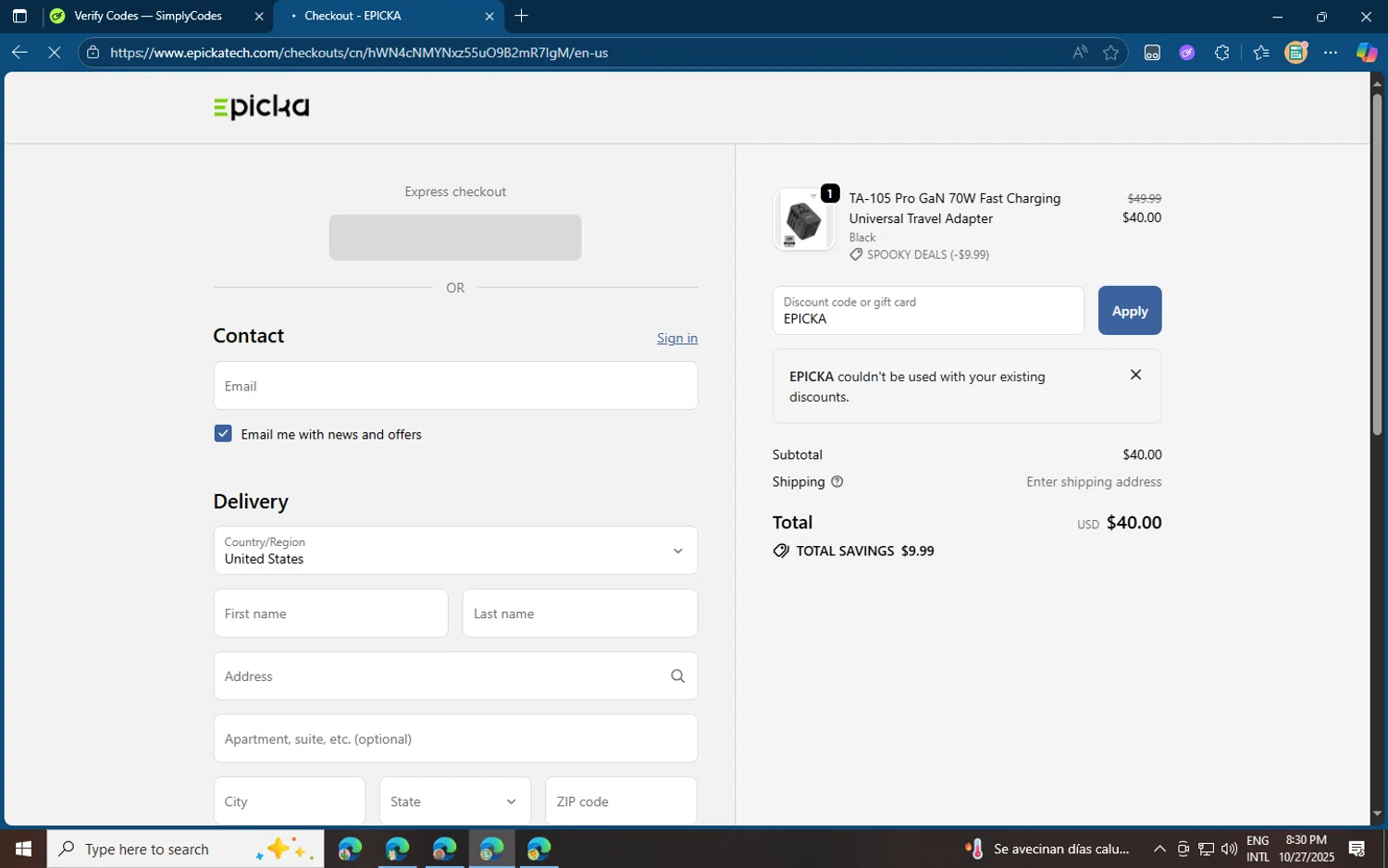Open the browser wallet icon

(1152, 53)
